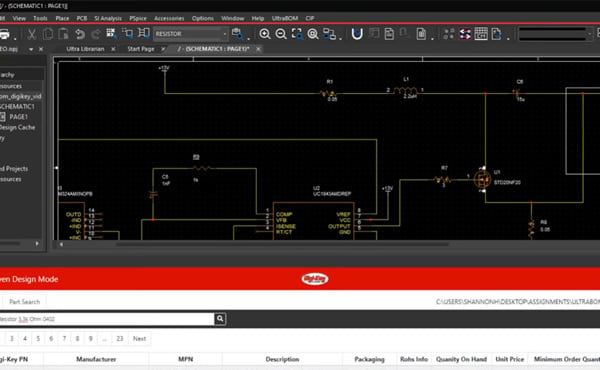Viewport: 600px width, 370px height.
Task: Click the briefcase search part icon
Action: [238, 34]
